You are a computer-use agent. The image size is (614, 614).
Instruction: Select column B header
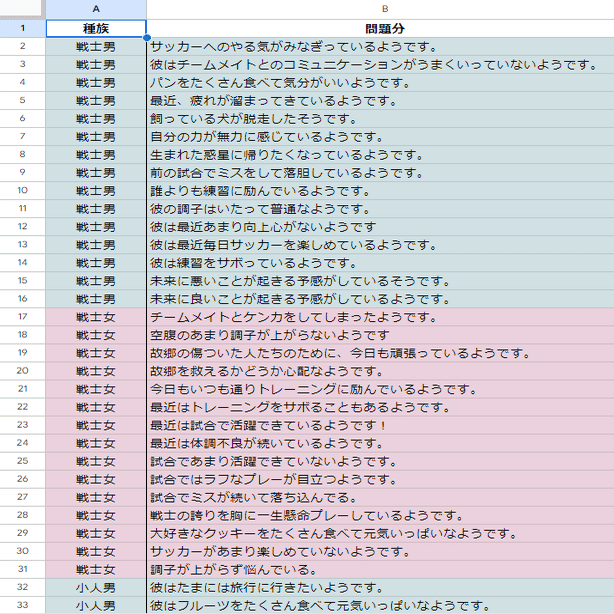click(380, 9)
